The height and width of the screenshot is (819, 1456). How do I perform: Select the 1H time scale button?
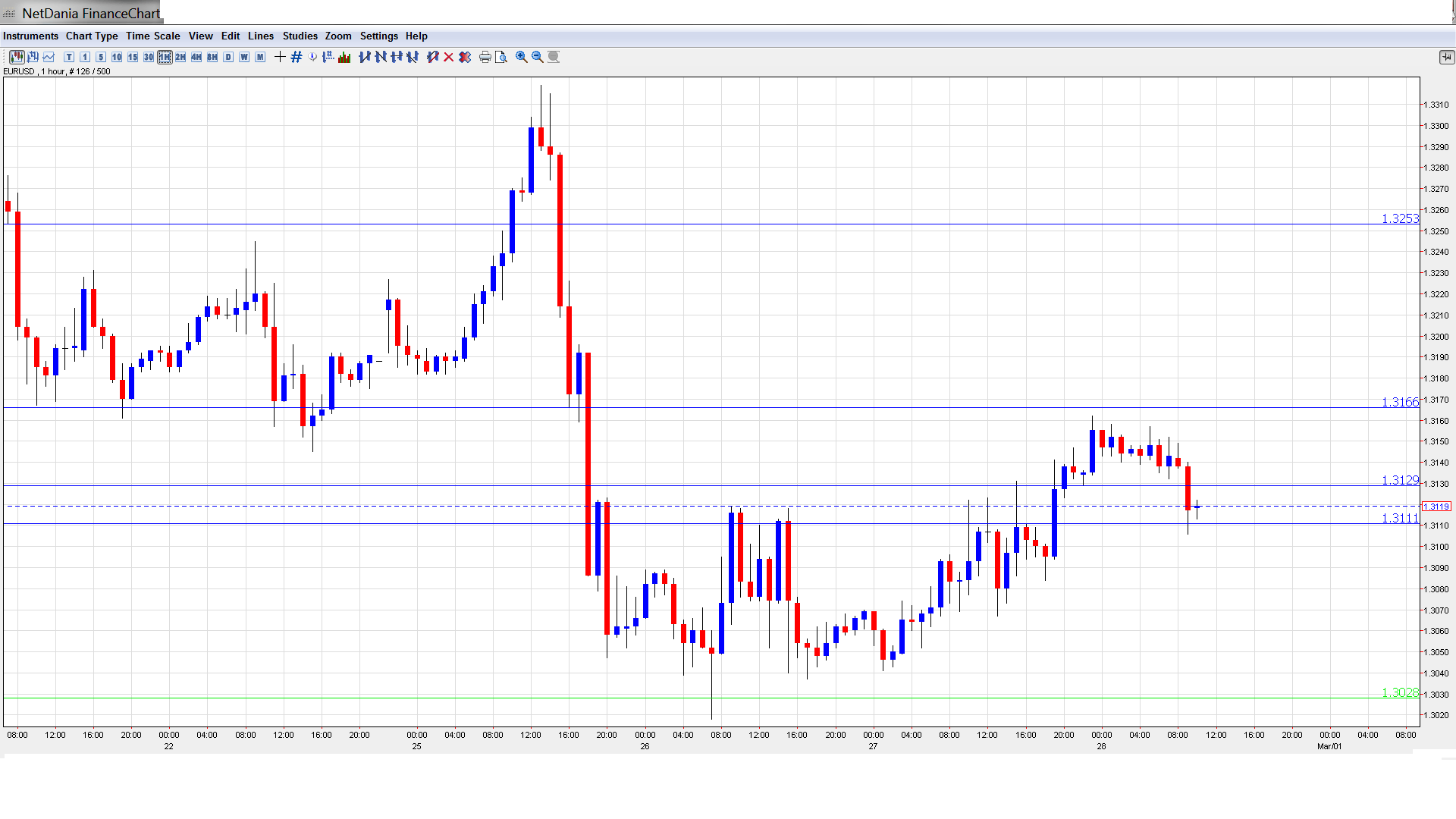[x=165, y=57]
